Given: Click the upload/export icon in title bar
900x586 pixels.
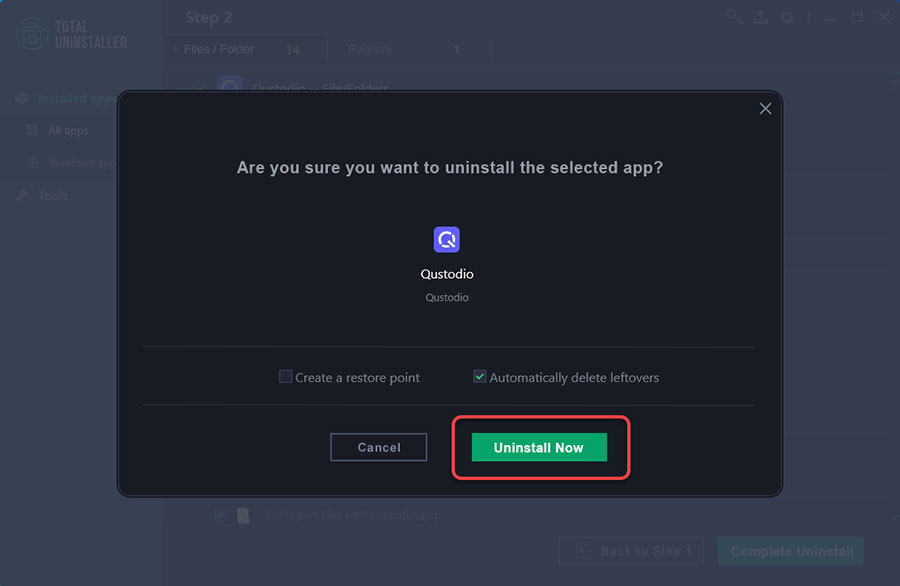Looking at the screenshot, I should pyautogui.click(x=761, y=17).
